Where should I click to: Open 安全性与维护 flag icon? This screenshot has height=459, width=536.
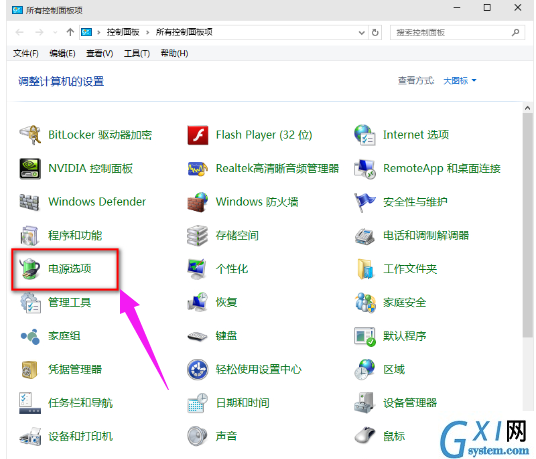(x=364, y=202)
